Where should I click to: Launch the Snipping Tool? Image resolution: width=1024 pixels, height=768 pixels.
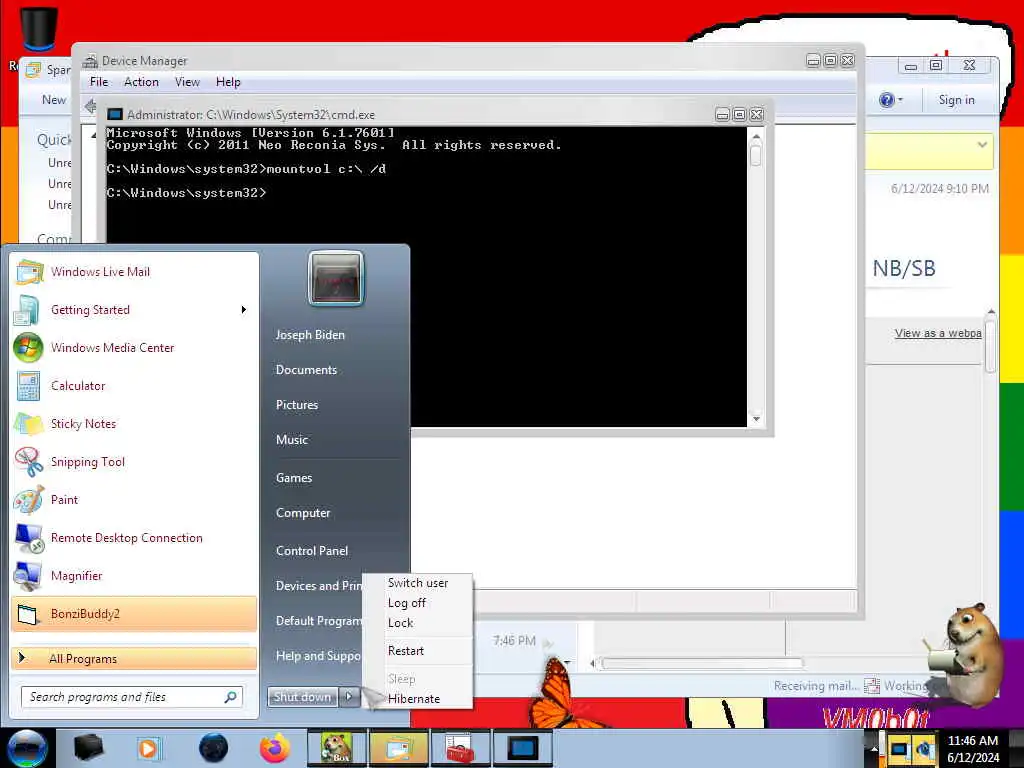pos(134,462)
